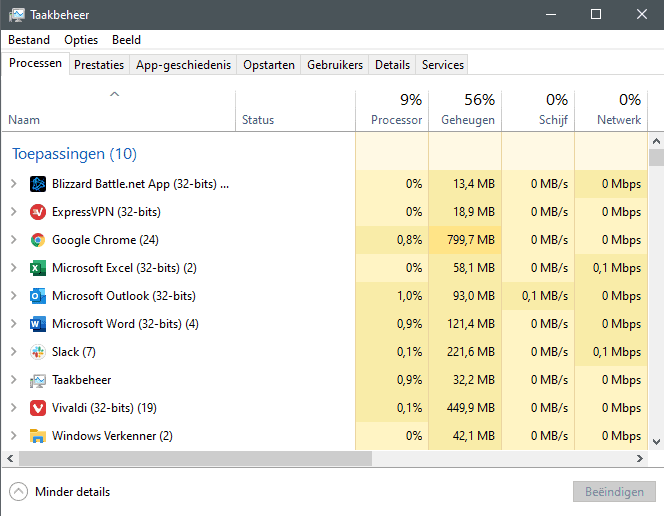Image resolution: width=664 pixels, height=516 pixels.
Task: Select the Slack (7) row name
Action: [x=74, y=352]
